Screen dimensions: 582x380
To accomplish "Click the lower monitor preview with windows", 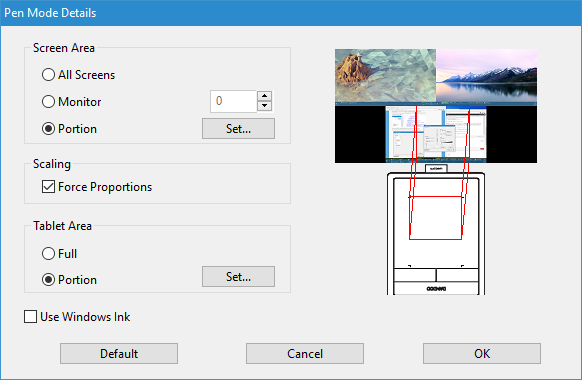I will [x=436, y=134].
